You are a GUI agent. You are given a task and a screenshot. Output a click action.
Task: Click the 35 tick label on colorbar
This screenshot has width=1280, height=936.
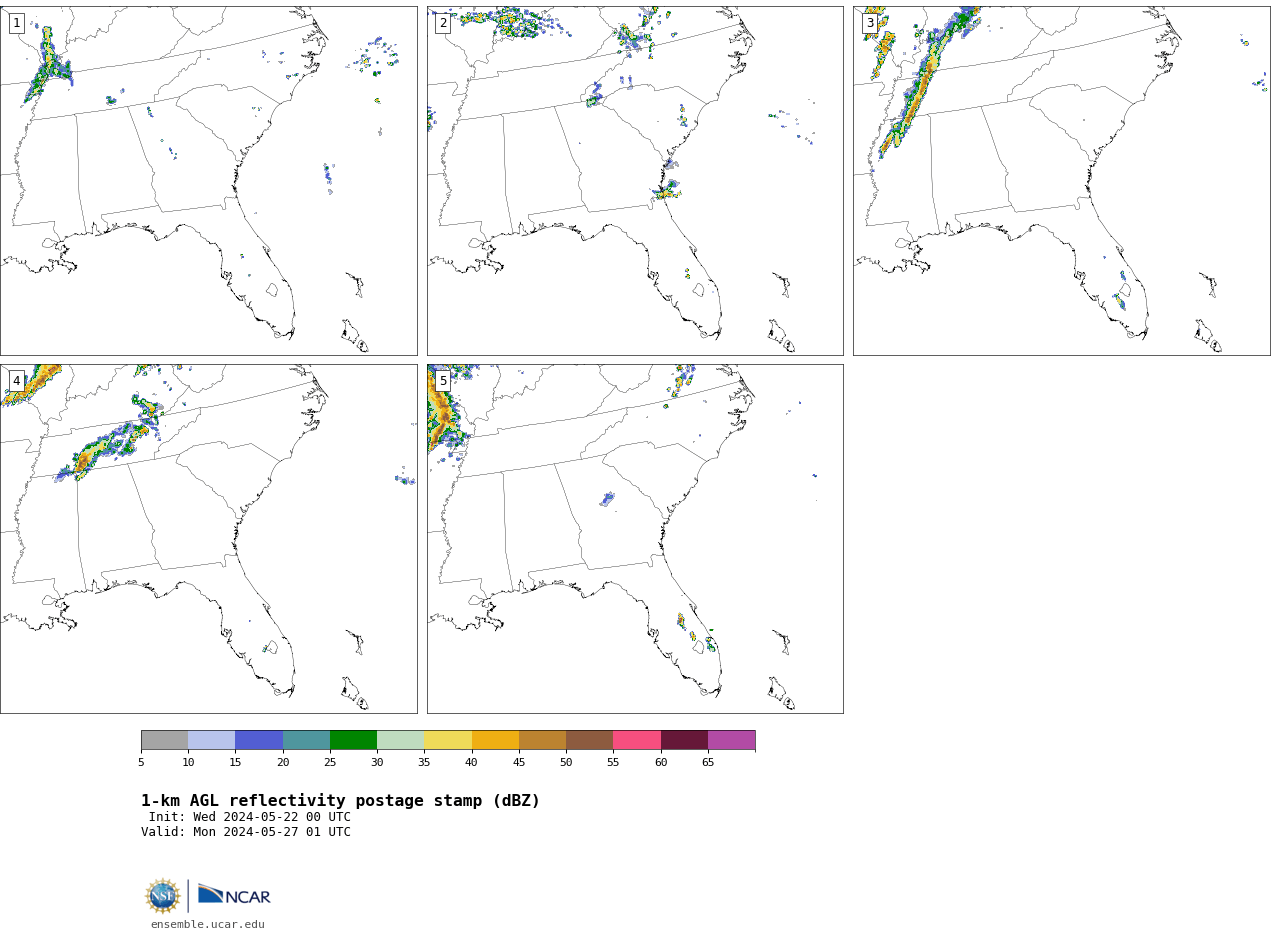[424, 762]
